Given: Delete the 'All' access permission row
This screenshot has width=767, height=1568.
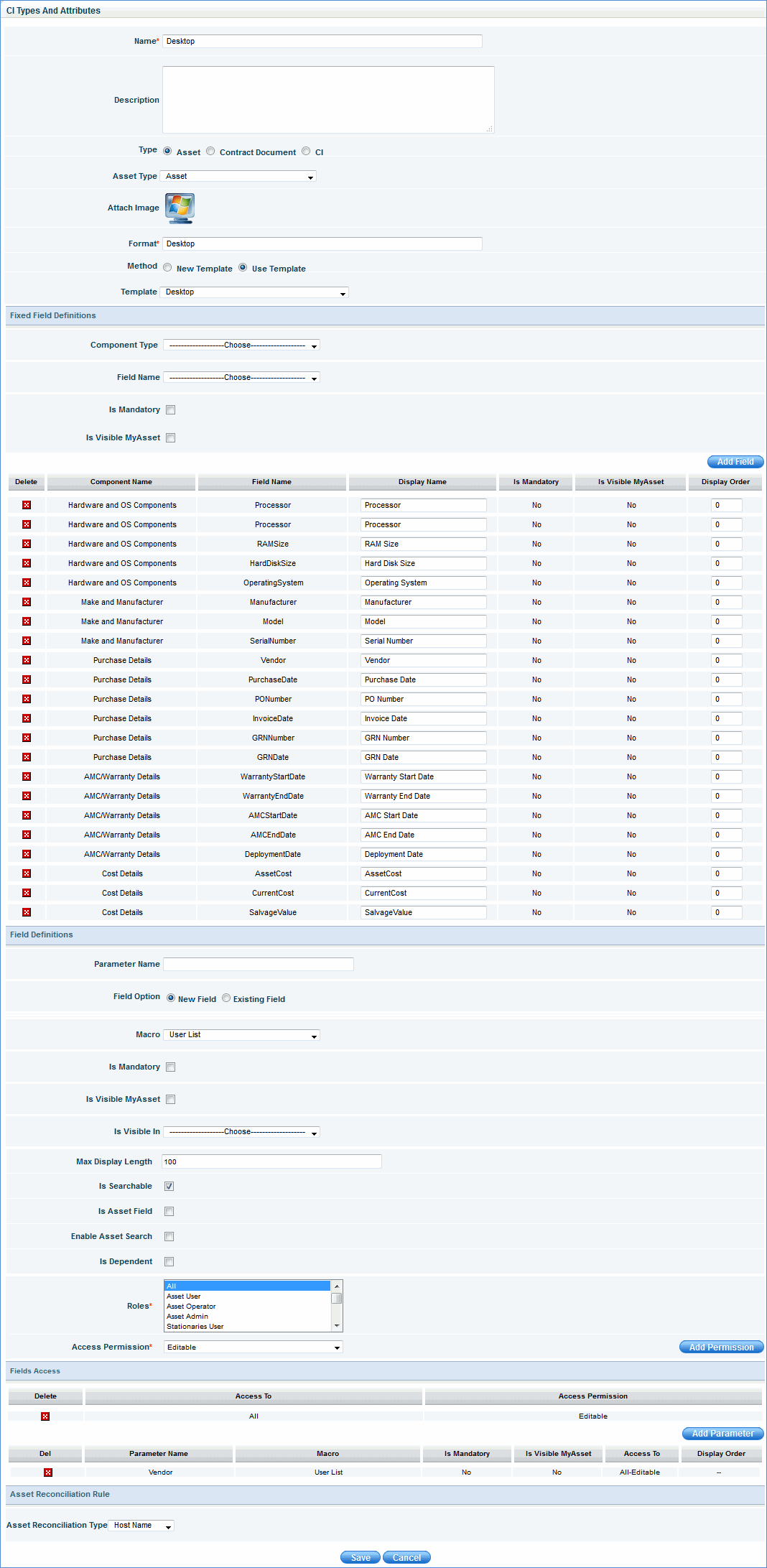Looking at the screenshot, I should [x=45, y=1416].
